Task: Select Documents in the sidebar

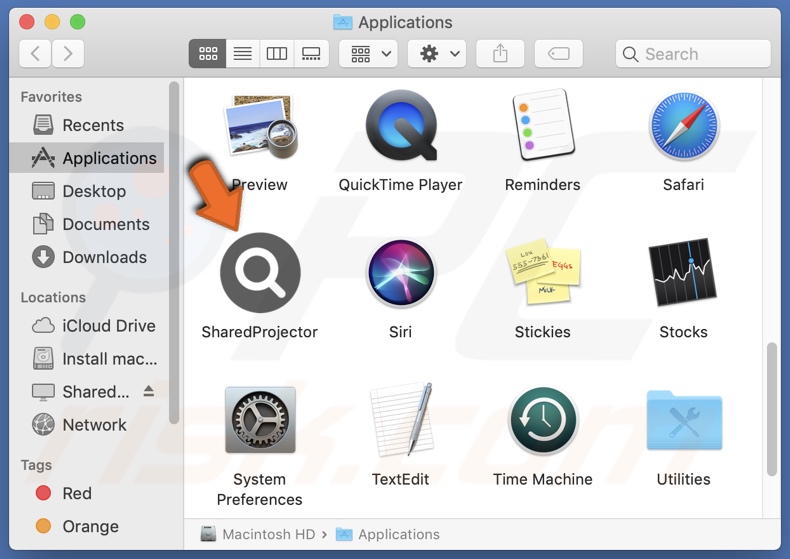Action: 87,224
